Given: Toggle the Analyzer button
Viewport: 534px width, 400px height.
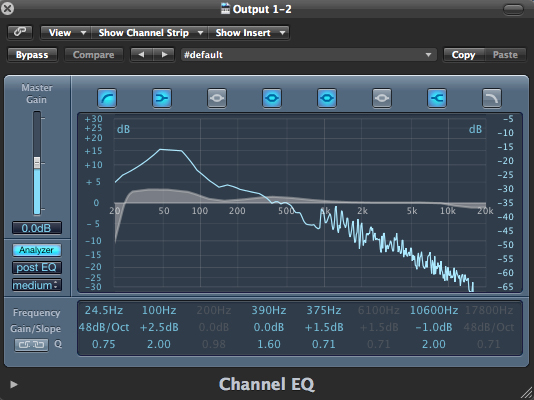Looking at the screenshot, I should coord(37,250).
